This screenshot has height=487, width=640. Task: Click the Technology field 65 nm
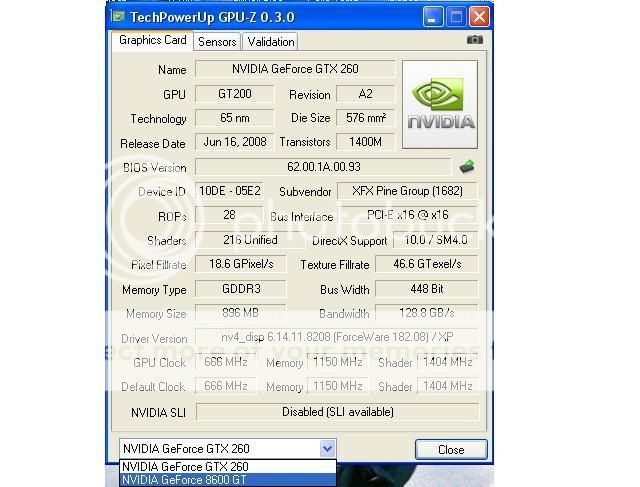(x=235, y=118)
